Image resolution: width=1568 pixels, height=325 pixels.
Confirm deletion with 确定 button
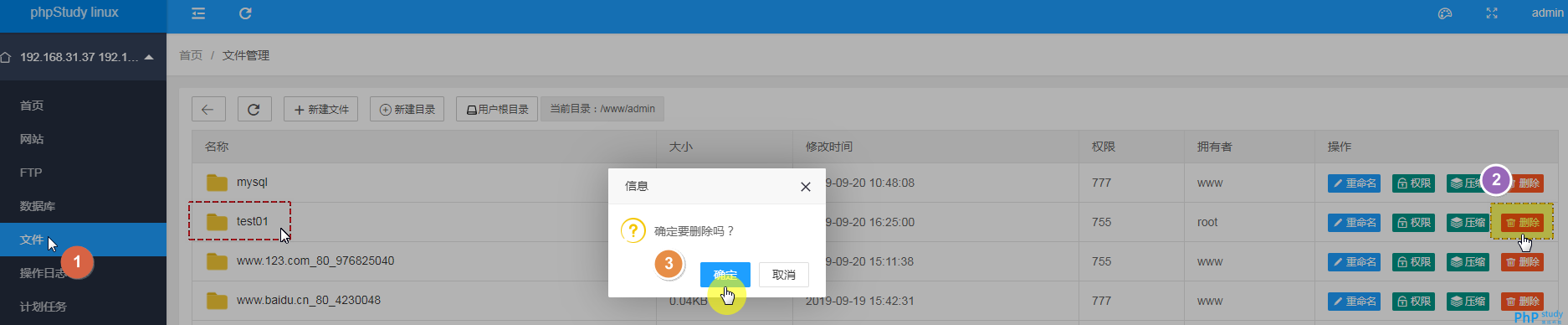pyautogui.click(x=725, y=275)
